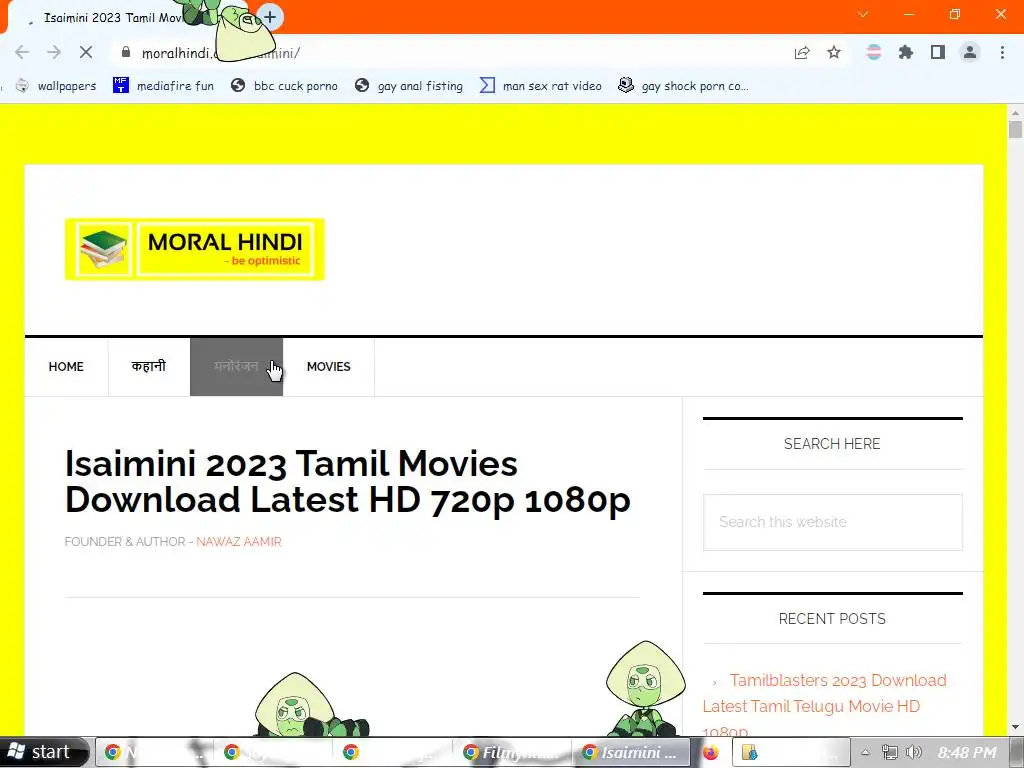Click the Isaimini 2023 Tamil Movies article title
The image size is (1024, 768).
[x=347, y=482]
